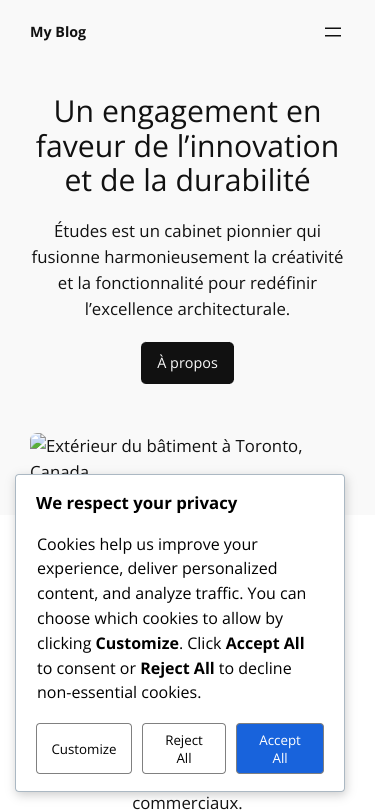Open the hamburger navigation menu
375x812 pixels.
coord(333,32)
